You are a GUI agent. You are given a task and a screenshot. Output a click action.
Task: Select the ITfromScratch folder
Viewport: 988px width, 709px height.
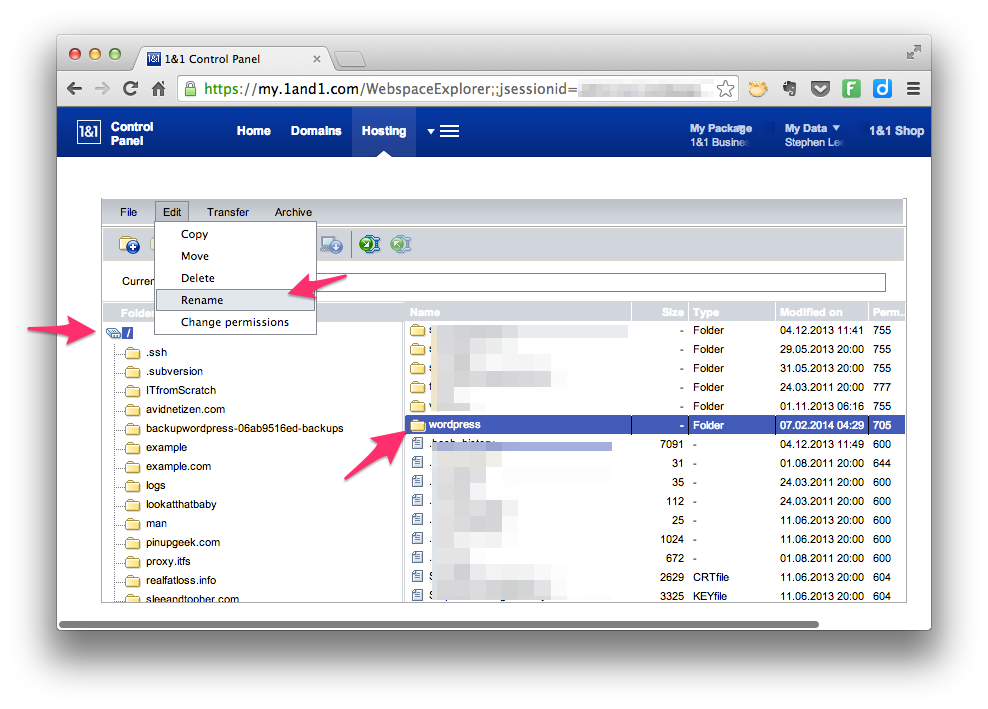[x=181, y=390]
